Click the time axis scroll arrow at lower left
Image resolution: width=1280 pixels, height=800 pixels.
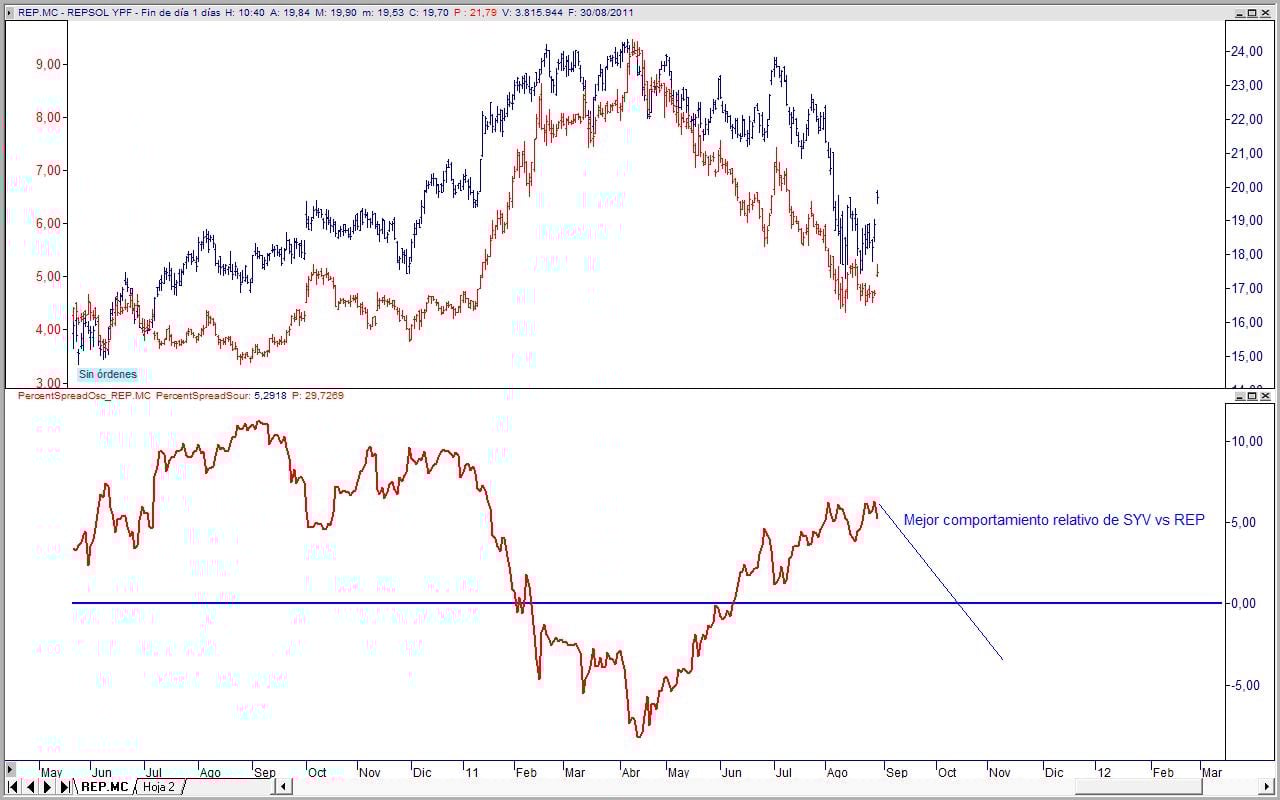[x=10, y=769]
